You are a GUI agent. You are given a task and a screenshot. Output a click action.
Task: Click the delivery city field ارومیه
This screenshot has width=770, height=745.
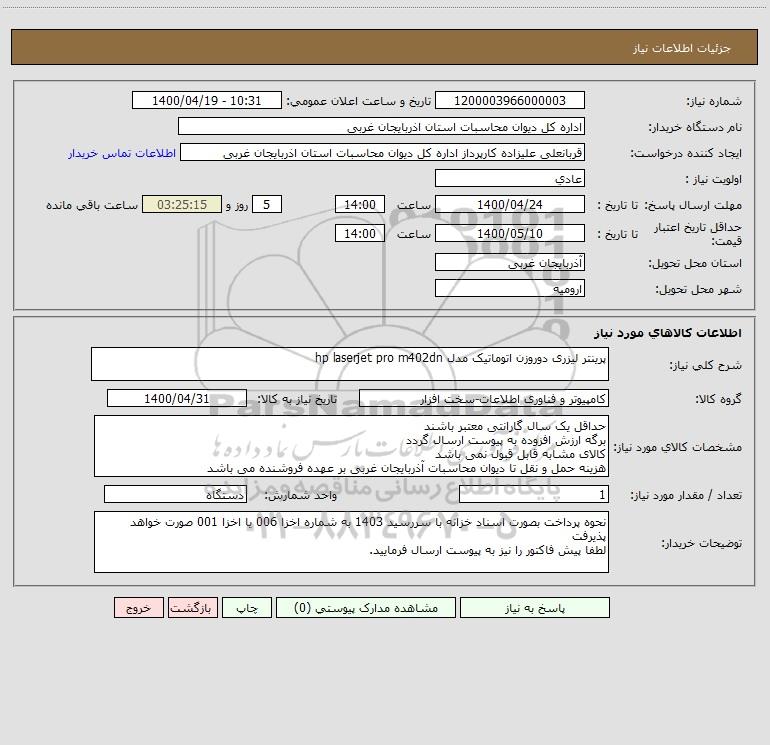[x=510, y=289]
